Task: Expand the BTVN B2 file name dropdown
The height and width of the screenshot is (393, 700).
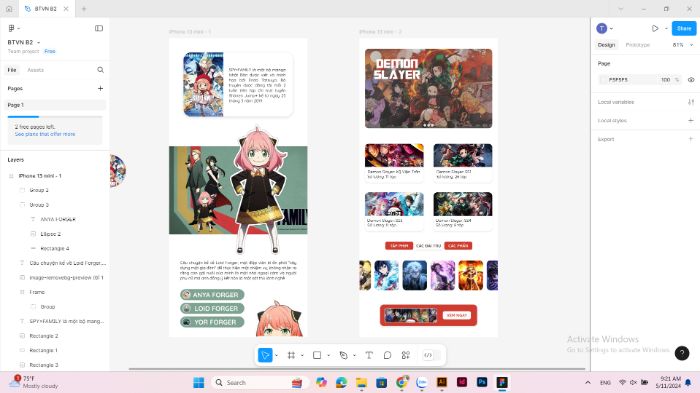Action: pyautogui.click(x=38, y=42)
